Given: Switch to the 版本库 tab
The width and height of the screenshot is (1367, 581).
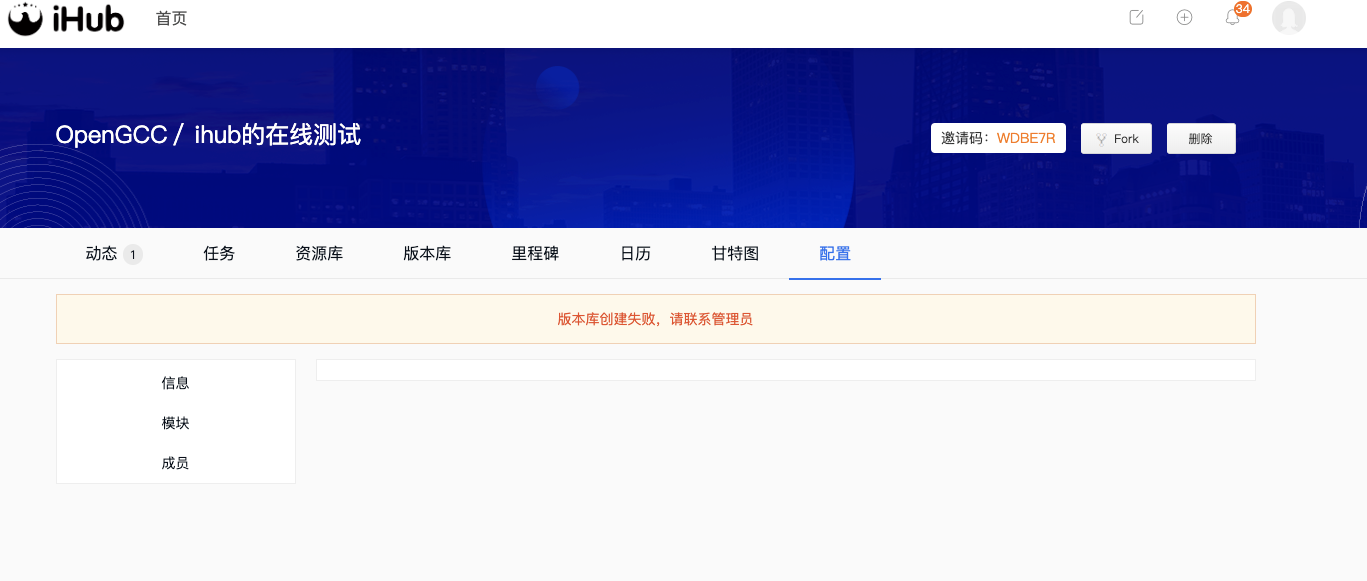Looking at the screenshot, I should pyautogui.click(x=427, y=254).
